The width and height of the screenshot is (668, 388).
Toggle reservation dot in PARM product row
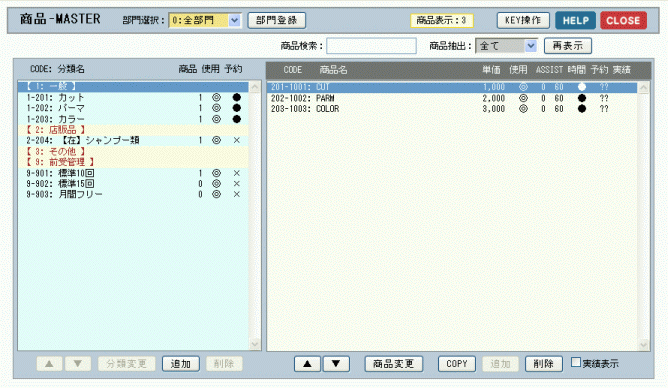[582, 98]
